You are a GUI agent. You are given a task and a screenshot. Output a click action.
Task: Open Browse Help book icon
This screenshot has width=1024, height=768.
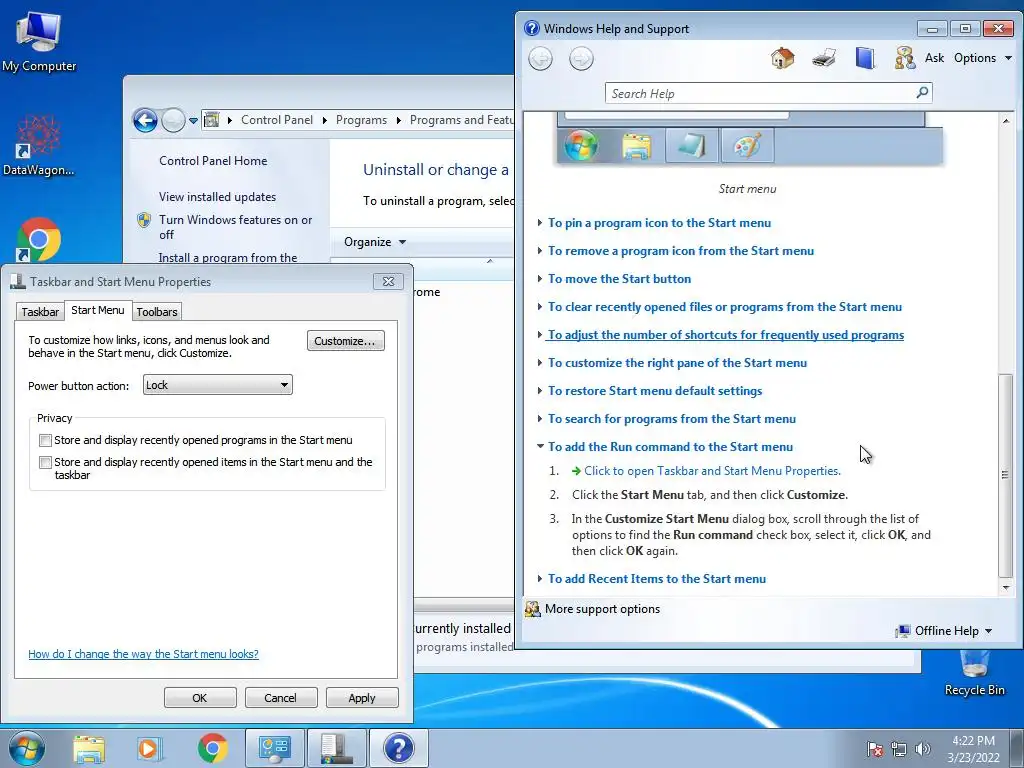[x=865, y=58]
